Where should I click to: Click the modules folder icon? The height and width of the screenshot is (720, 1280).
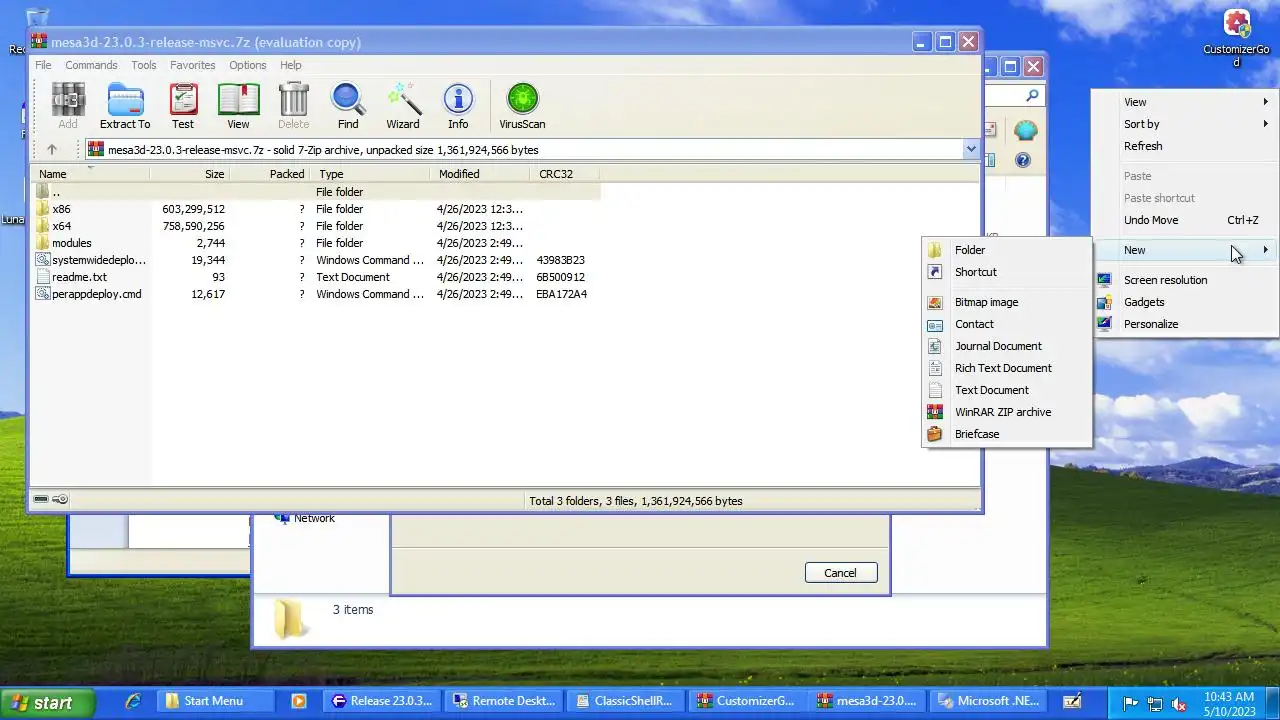(43, 243)
